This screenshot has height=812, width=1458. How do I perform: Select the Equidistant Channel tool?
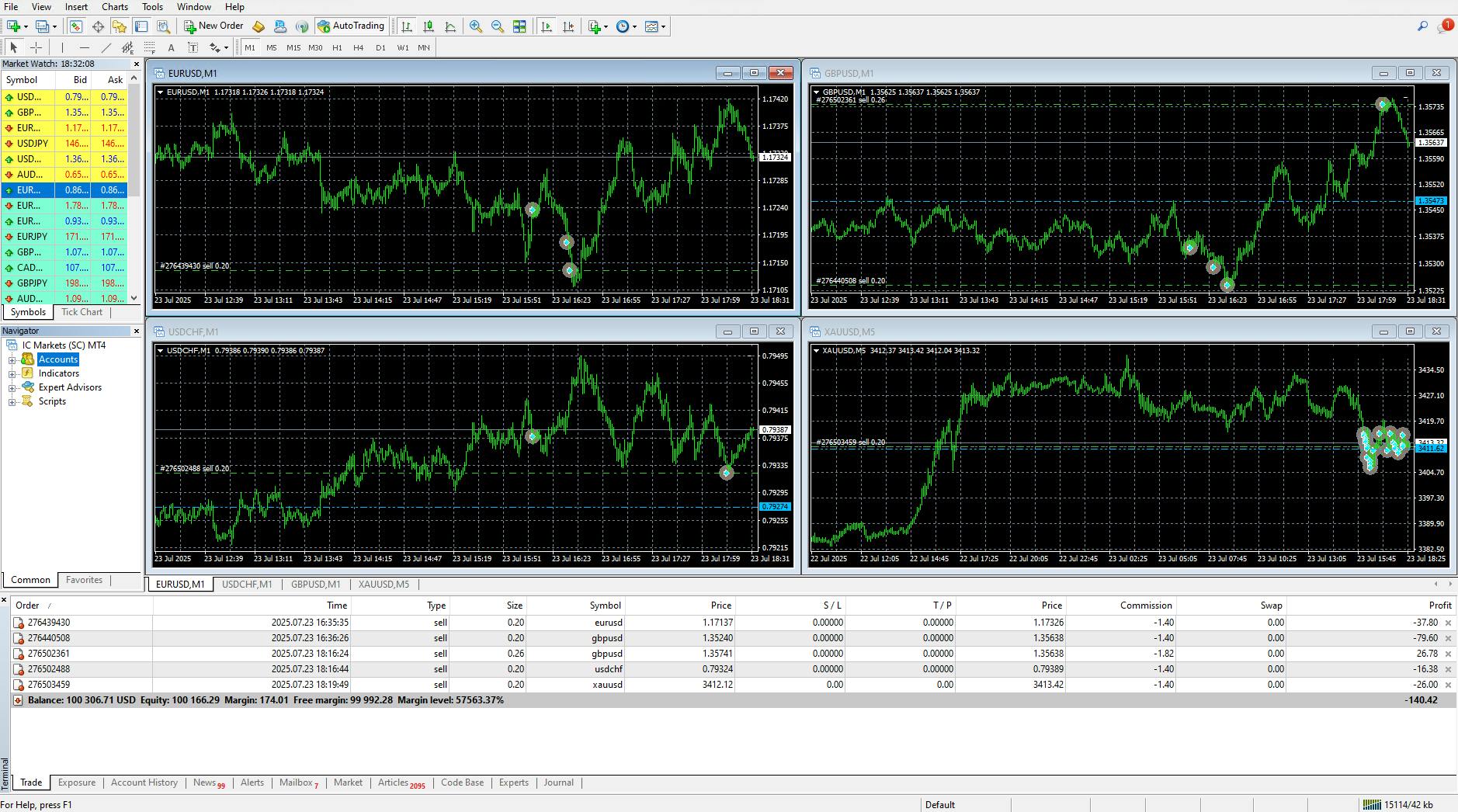127,47
